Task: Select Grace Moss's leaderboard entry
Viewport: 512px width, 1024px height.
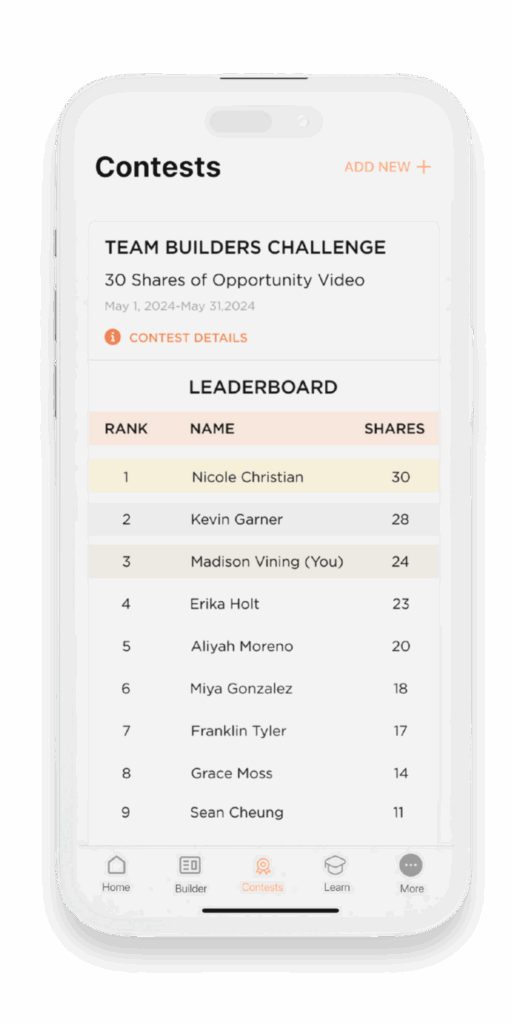Action: tap(264, 773)
